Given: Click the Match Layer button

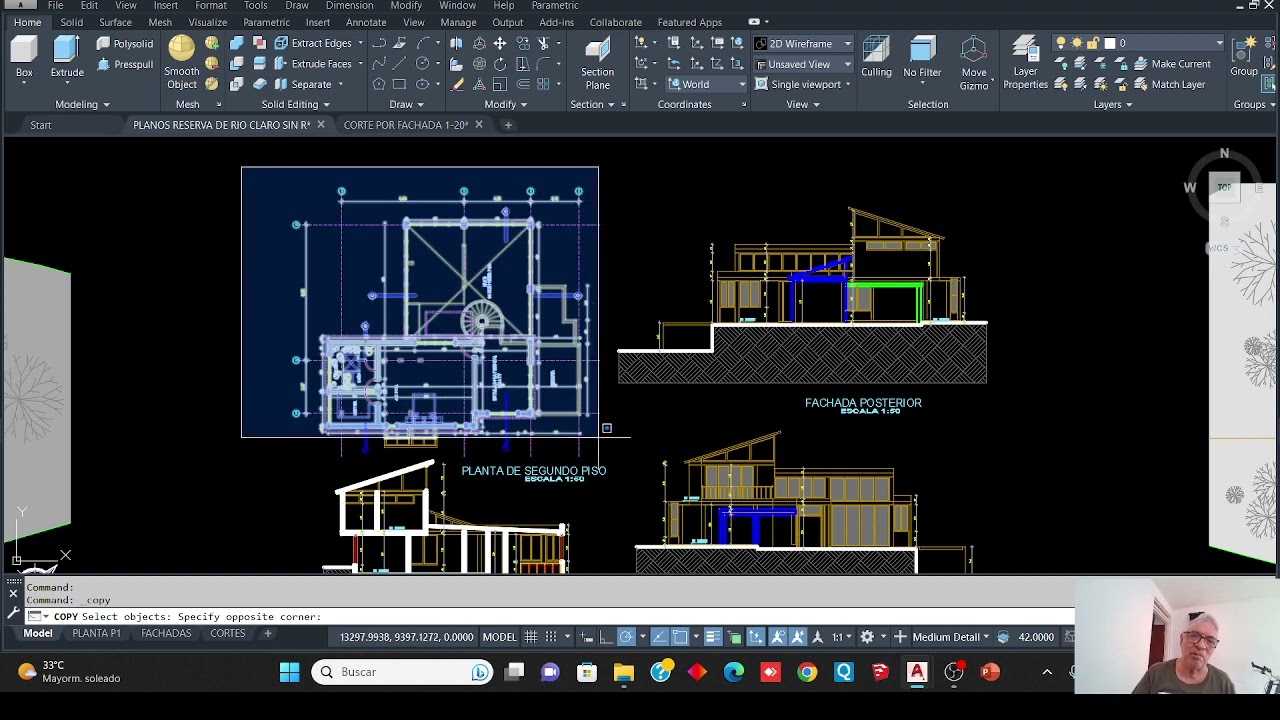Looking at the screenshot, I should [x=1168, y=85].
